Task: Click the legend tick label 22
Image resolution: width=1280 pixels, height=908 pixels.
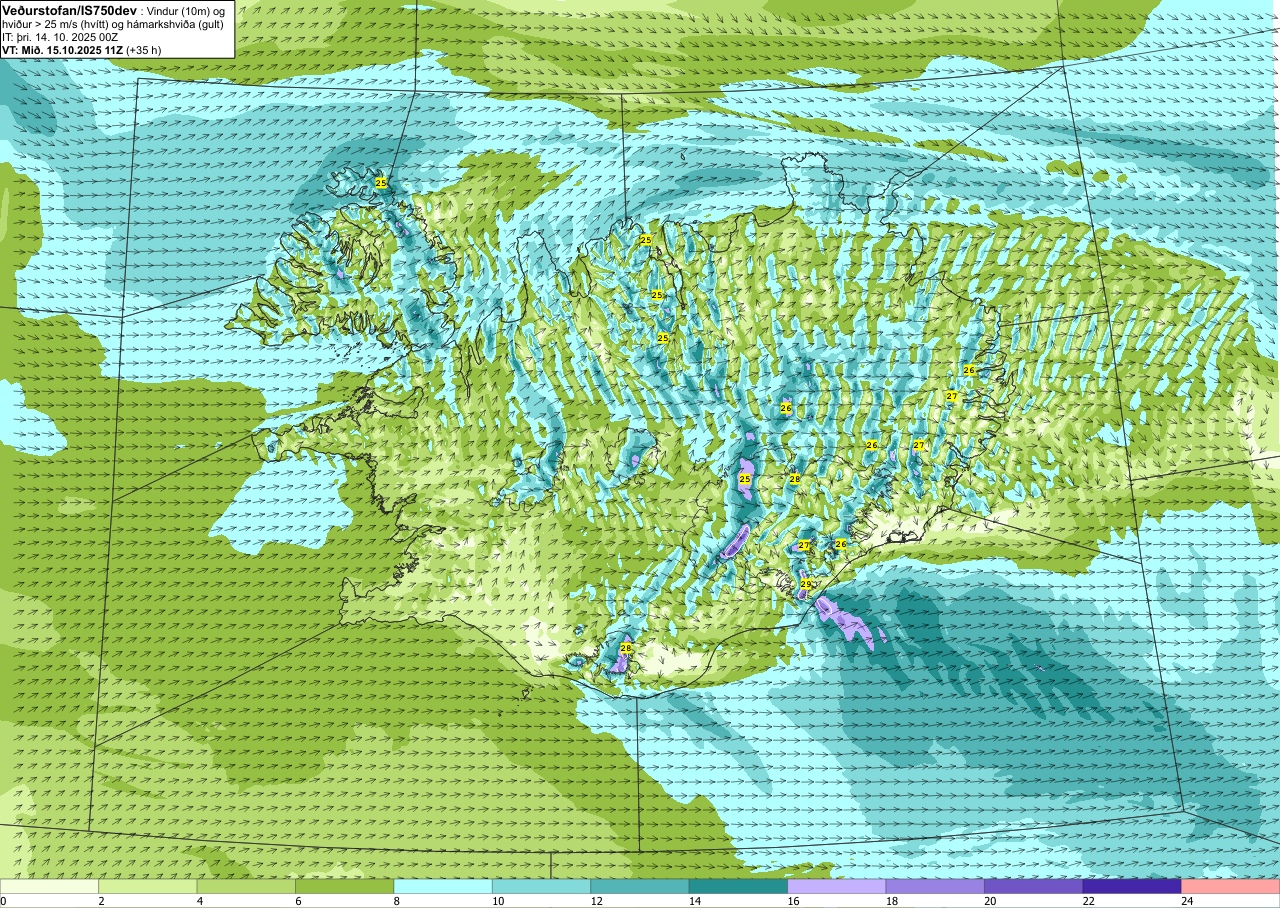Action: (x=1089, y=901)
